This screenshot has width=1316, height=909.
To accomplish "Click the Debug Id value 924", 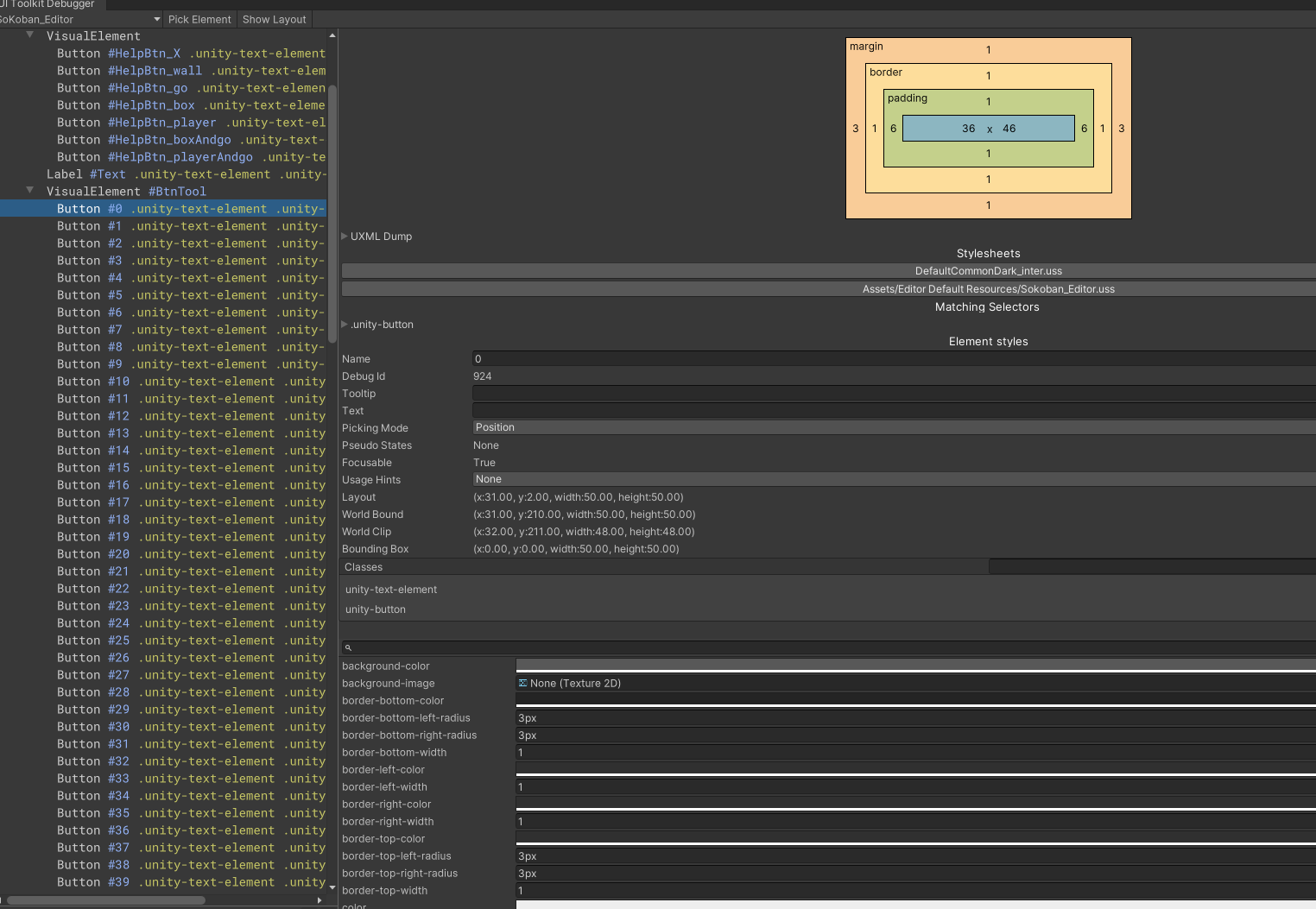I will [x=483, y=376].
